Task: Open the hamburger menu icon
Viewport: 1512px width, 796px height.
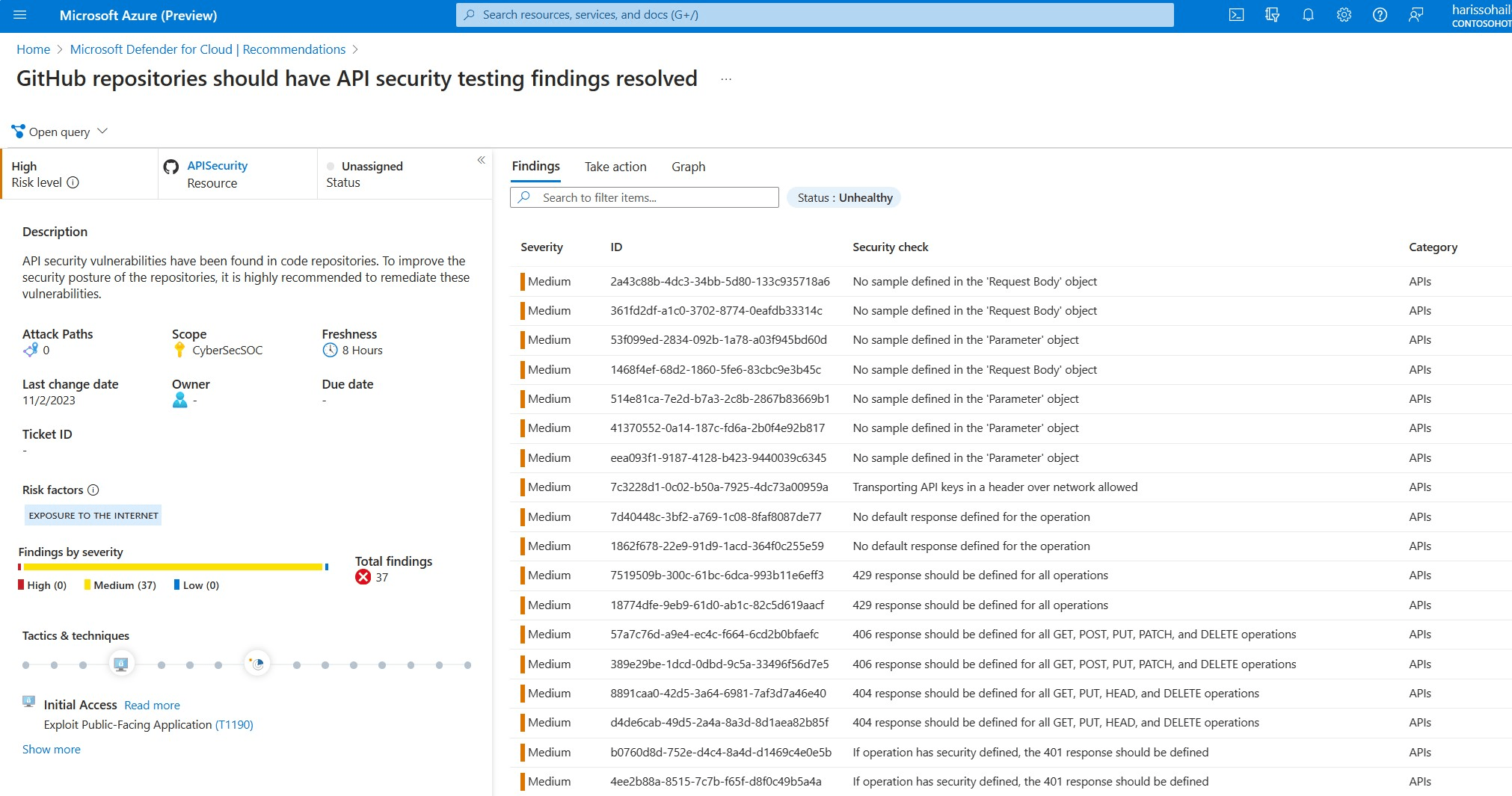Action: point(20,14)
